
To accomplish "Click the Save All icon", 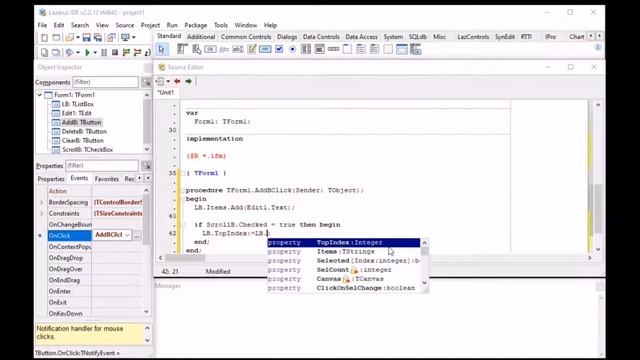I will point(98,38).
